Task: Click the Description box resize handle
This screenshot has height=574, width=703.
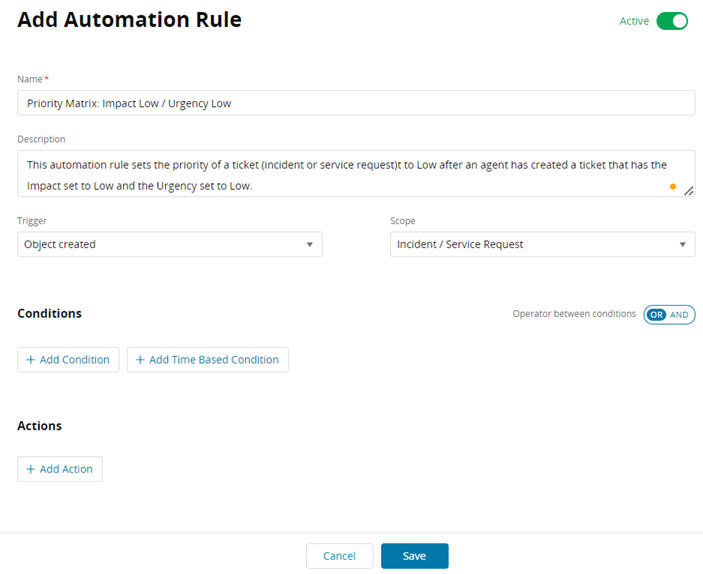Action: coord(688,190)
